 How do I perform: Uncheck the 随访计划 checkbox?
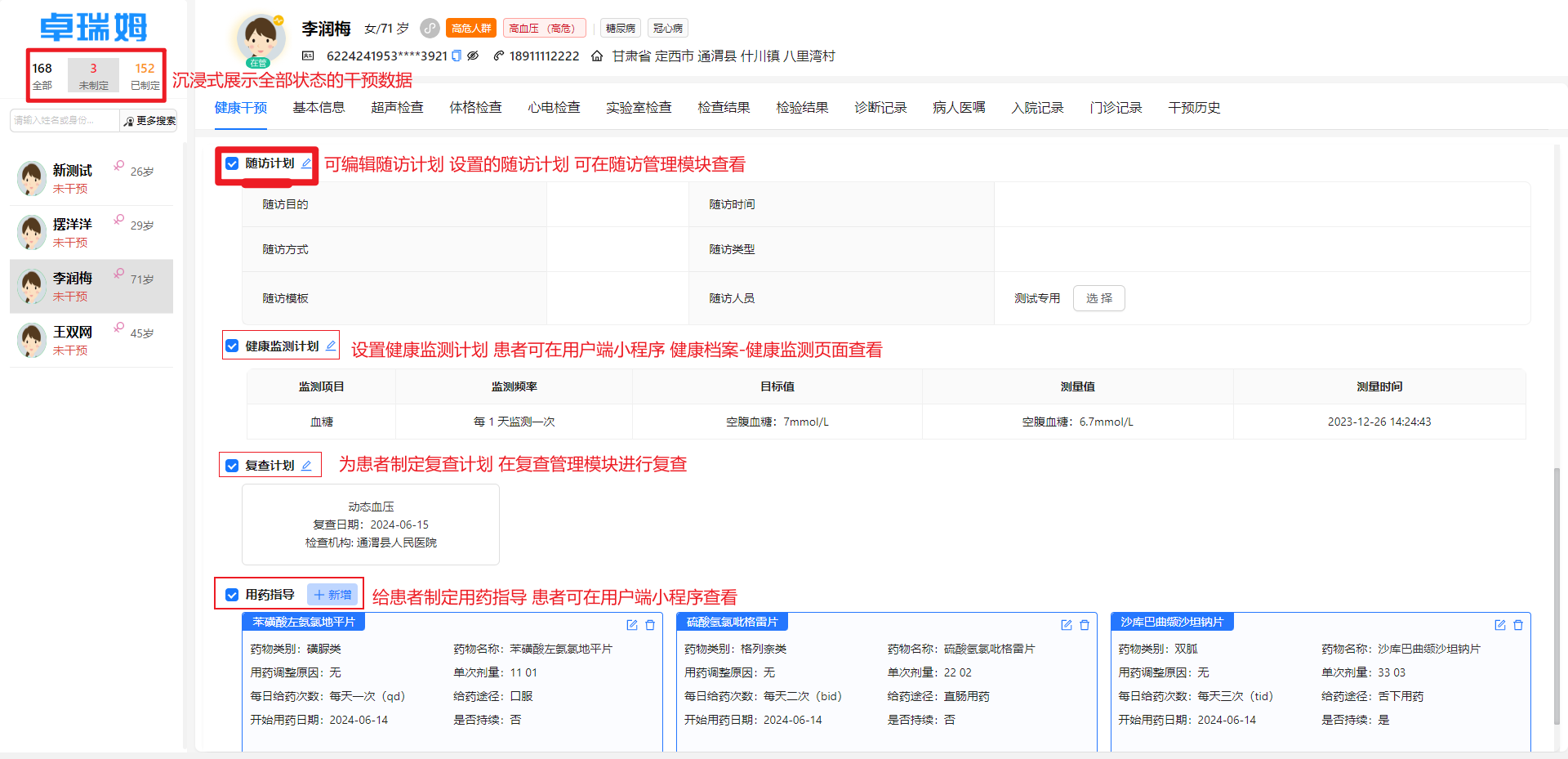coord(232,163)
